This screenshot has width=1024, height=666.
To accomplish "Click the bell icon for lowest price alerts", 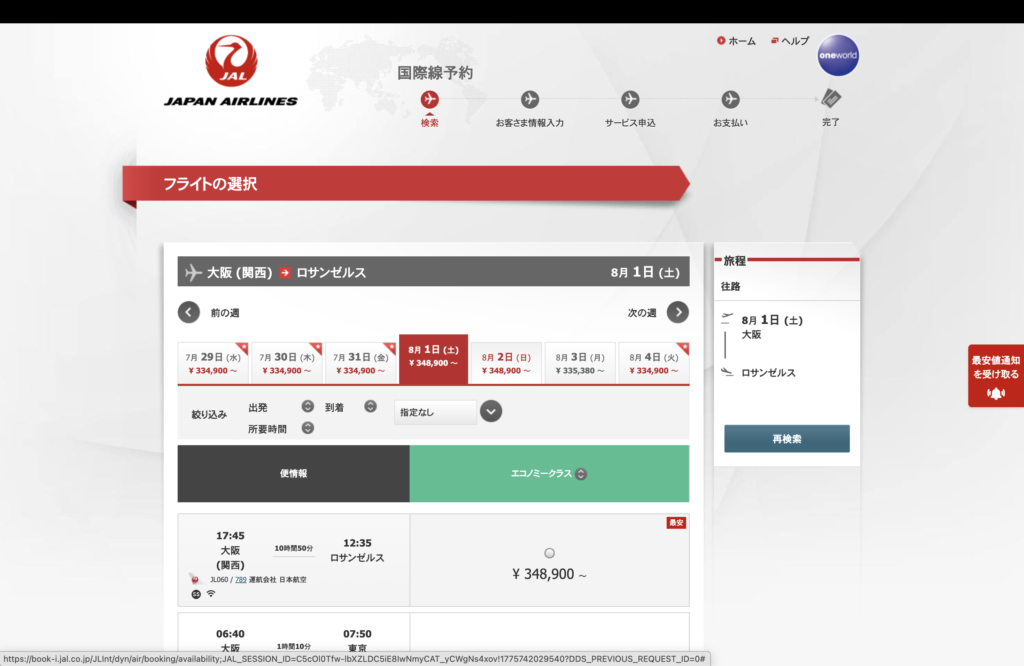I will pos(995,393).
